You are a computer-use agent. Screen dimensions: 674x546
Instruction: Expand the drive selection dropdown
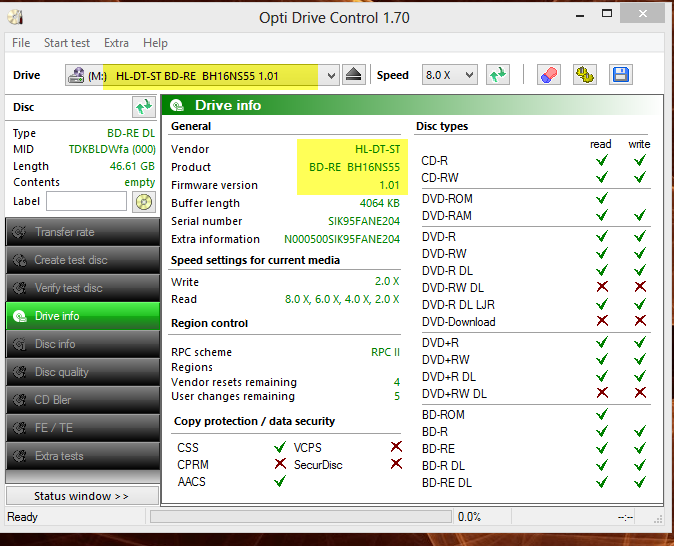[331, 76]
